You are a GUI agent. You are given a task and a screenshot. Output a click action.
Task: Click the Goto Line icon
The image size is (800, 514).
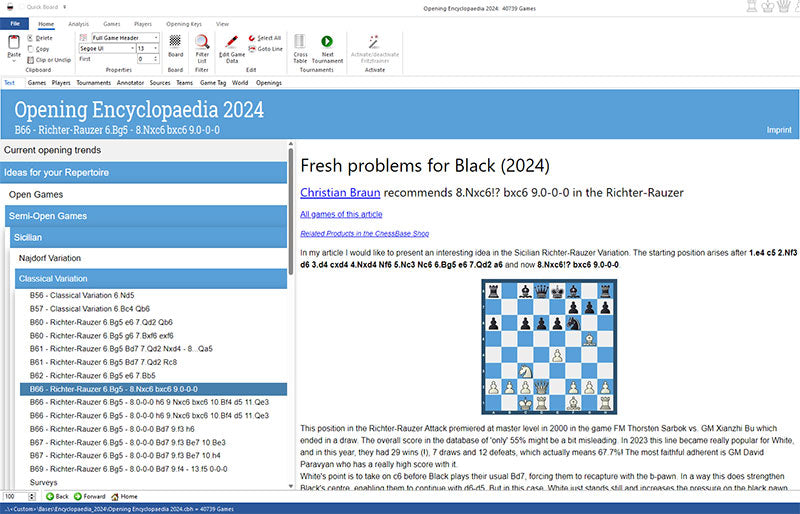(264, 48)
